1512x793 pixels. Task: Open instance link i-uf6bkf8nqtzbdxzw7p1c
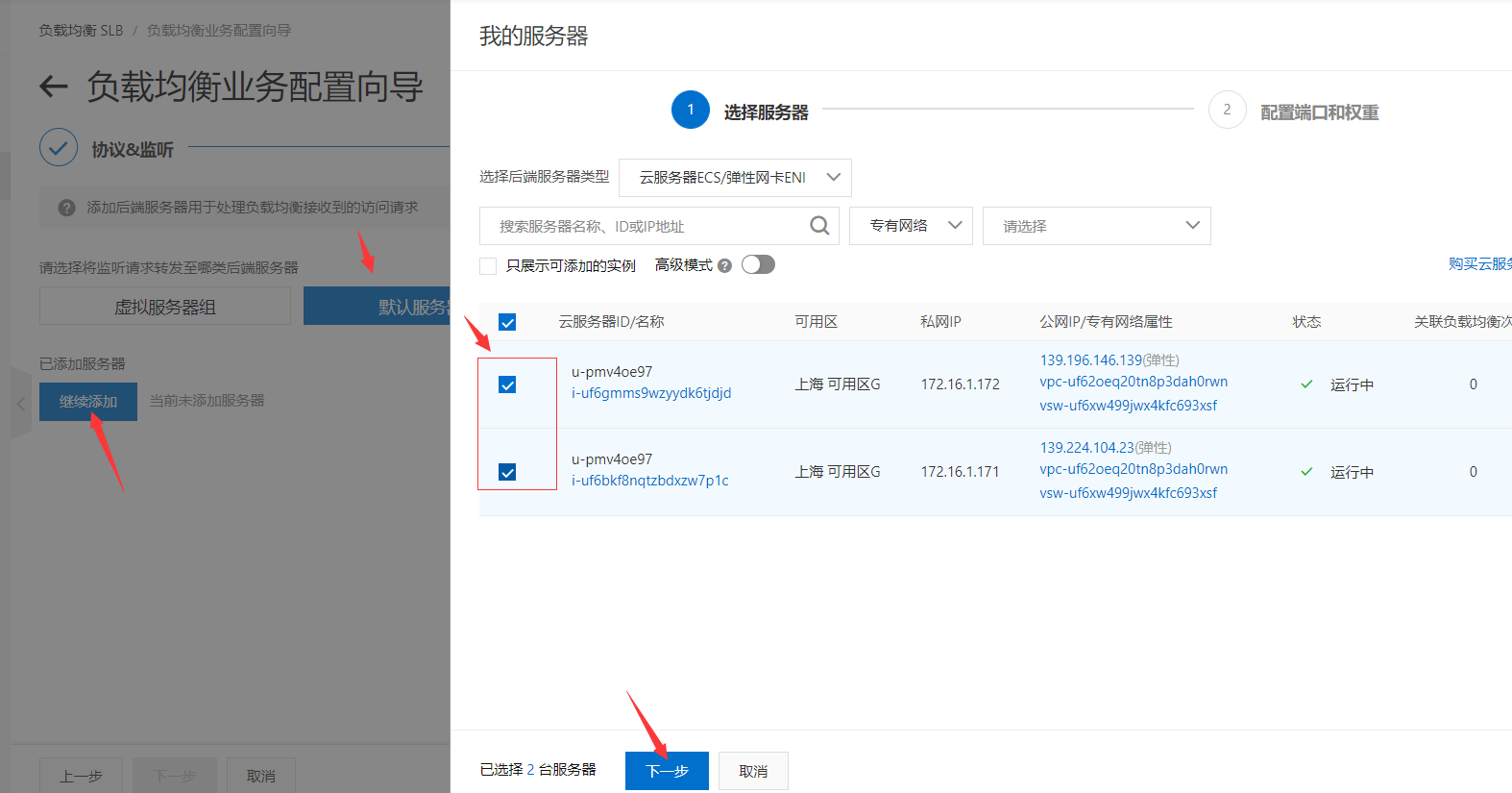pos(650,481)
